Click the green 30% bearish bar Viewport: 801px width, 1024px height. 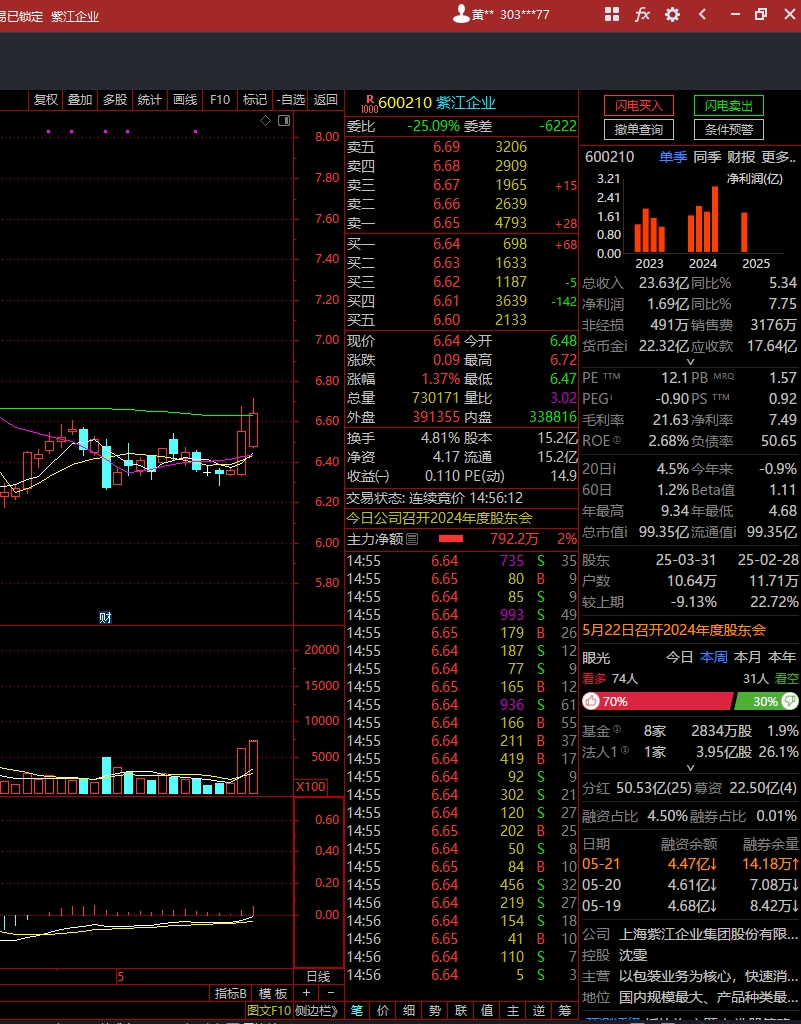767,701
